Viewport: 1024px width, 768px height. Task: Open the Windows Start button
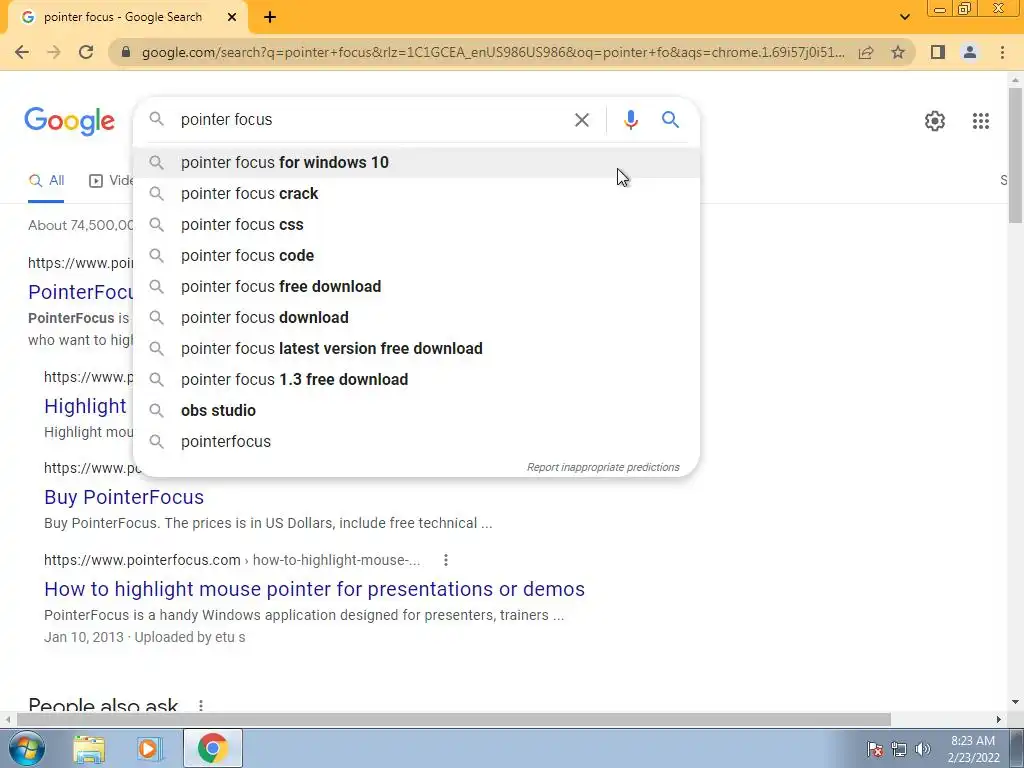26,748
